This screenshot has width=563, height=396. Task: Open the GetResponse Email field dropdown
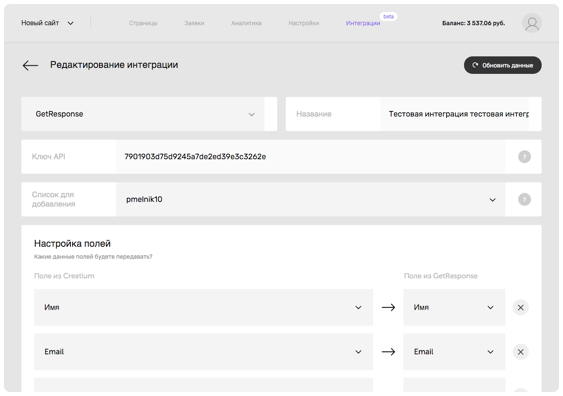tap(454, 352)
